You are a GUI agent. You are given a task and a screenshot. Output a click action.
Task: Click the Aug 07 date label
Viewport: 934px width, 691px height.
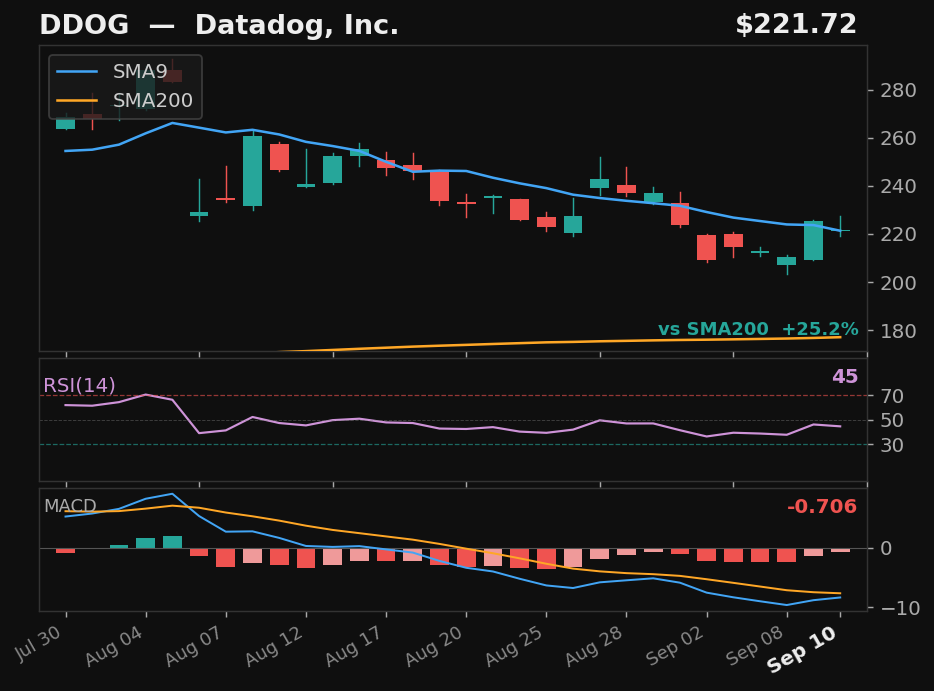coord(194,646)
